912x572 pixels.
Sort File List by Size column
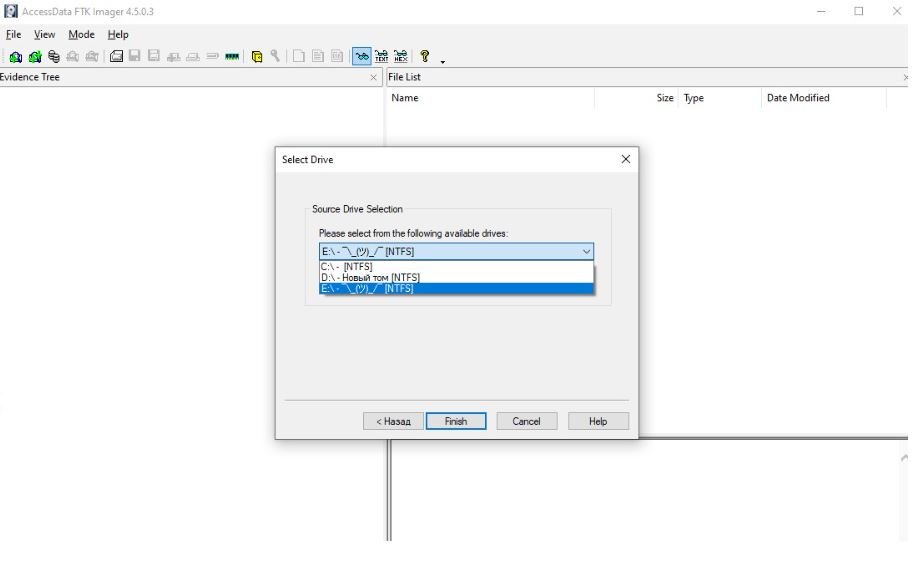pyautogui.click(x=636, y=98)
